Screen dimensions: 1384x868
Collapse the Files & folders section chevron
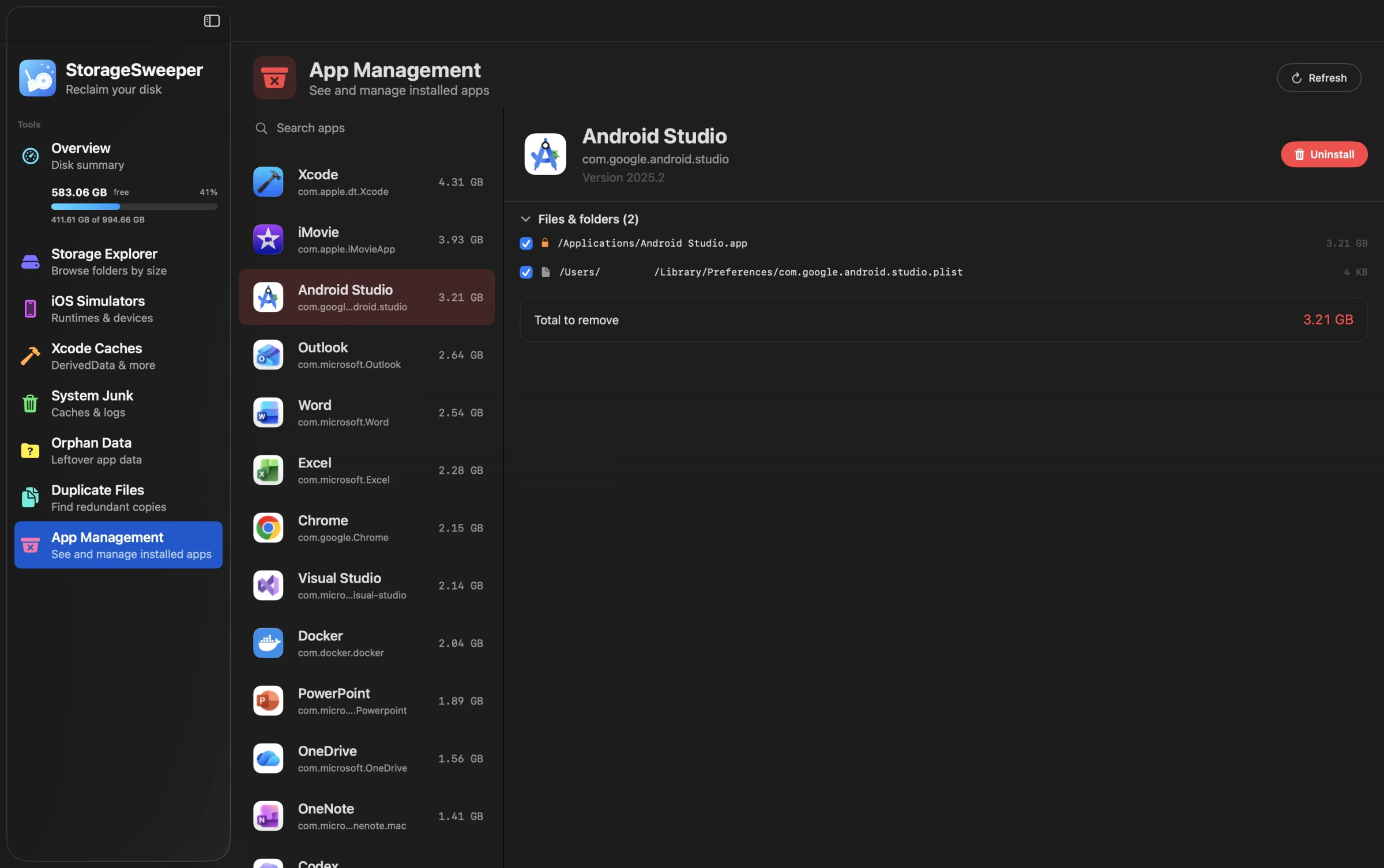point(525,219)
